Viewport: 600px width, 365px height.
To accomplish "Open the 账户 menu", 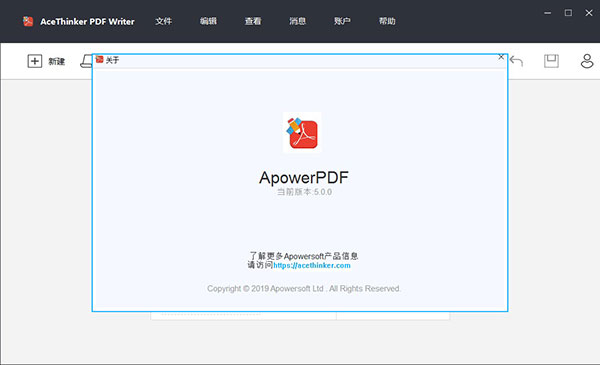I will 342,21.
